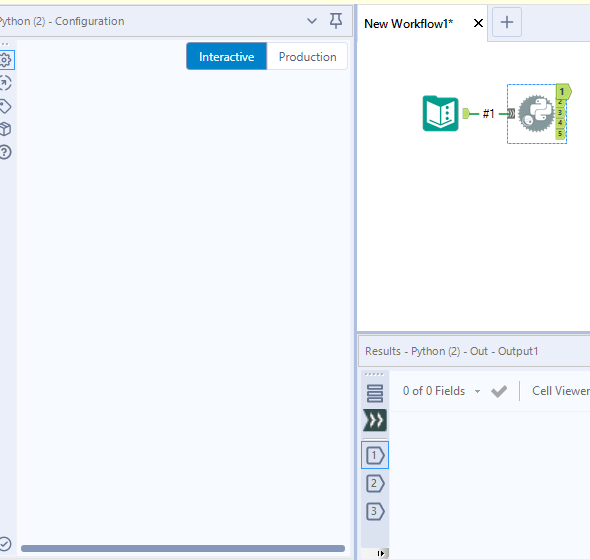Open the Engine cube icon
Viewport: 590px width, 560px height.
[6, 129]
